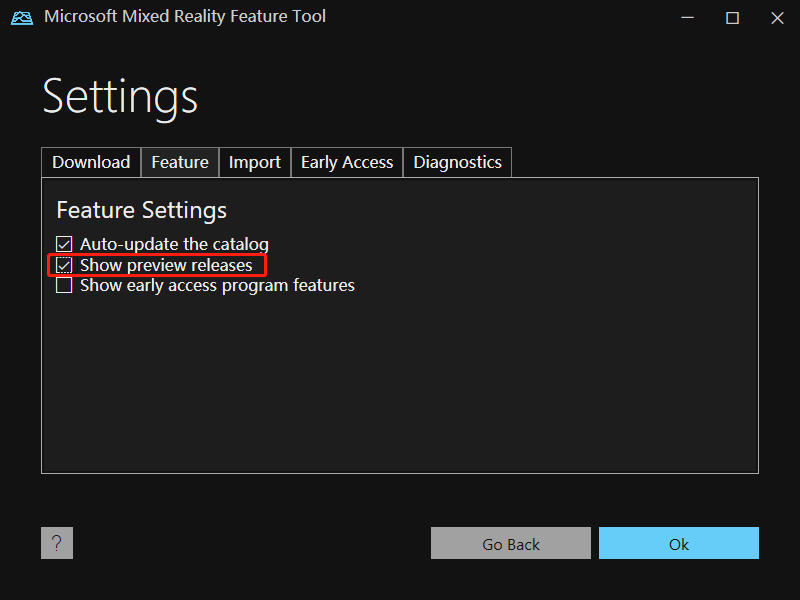Open the Import tab
Viewport: 800px width, 600px height.
click(255, 162)
